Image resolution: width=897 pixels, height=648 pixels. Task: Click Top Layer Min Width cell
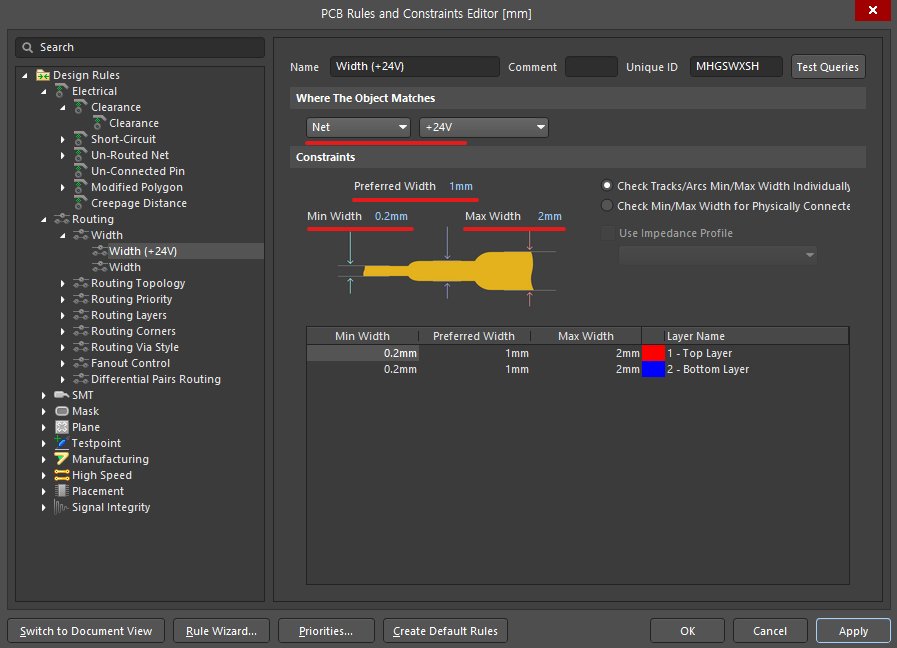(363, 353)
